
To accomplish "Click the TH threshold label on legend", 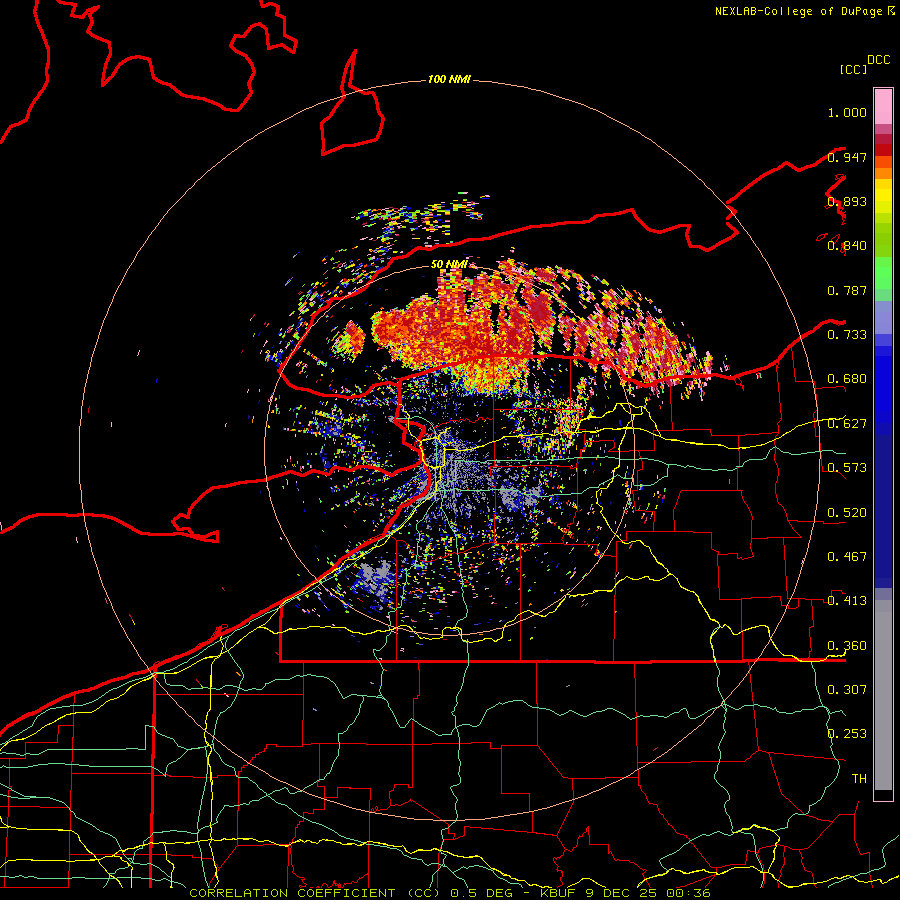I will point(859,778).
